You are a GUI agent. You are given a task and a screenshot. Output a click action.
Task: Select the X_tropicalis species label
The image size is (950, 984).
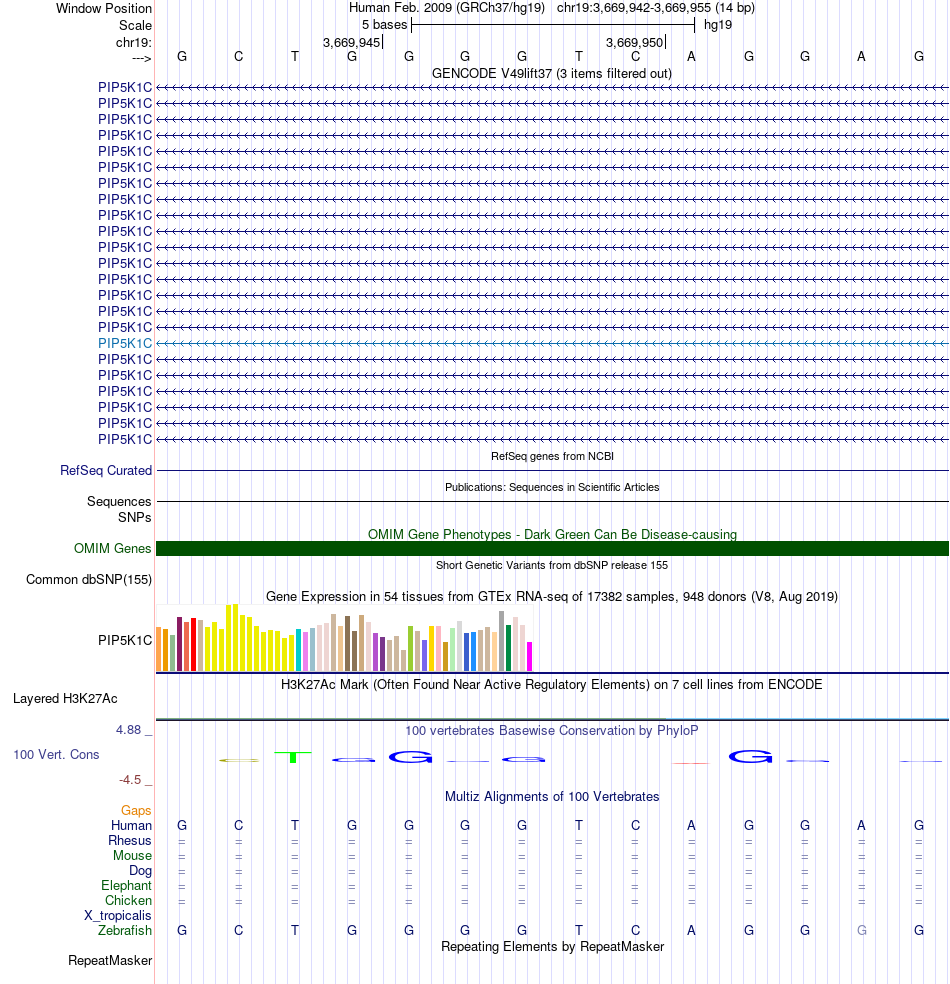click(118, 916)
